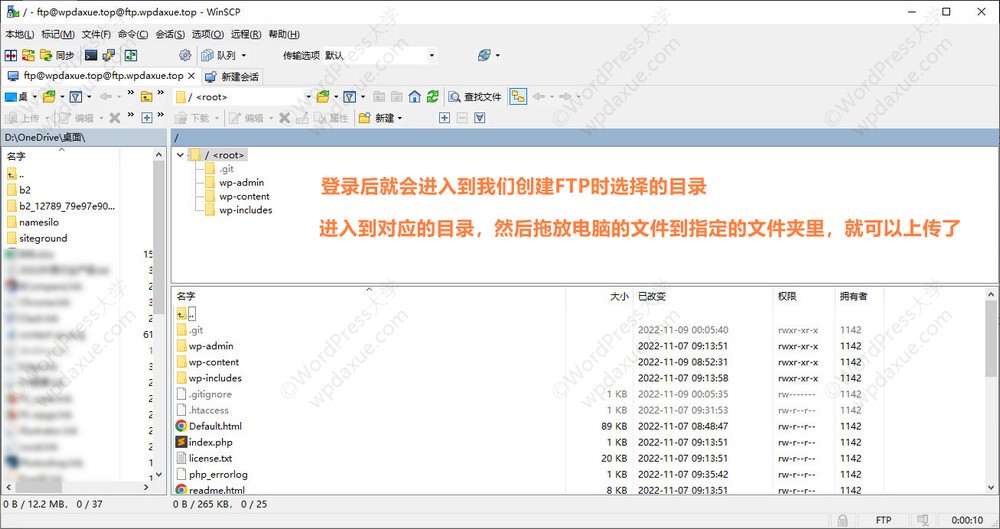The height and width of the screenshot is (529, 1000).
Task: Click the lock encryption status bar icon
Action: pyautogui.click(x=843, y=520)
